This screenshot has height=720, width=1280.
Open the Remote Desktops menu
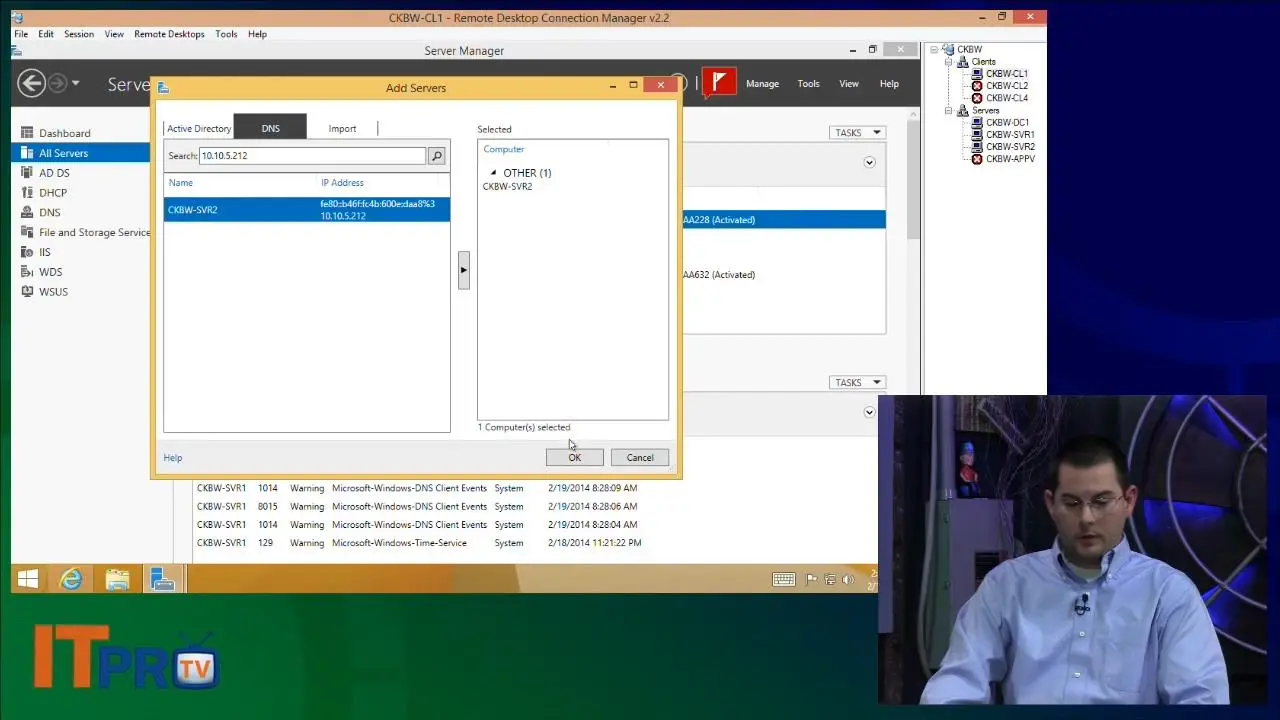pyautogui.click(x=169, y=34)
